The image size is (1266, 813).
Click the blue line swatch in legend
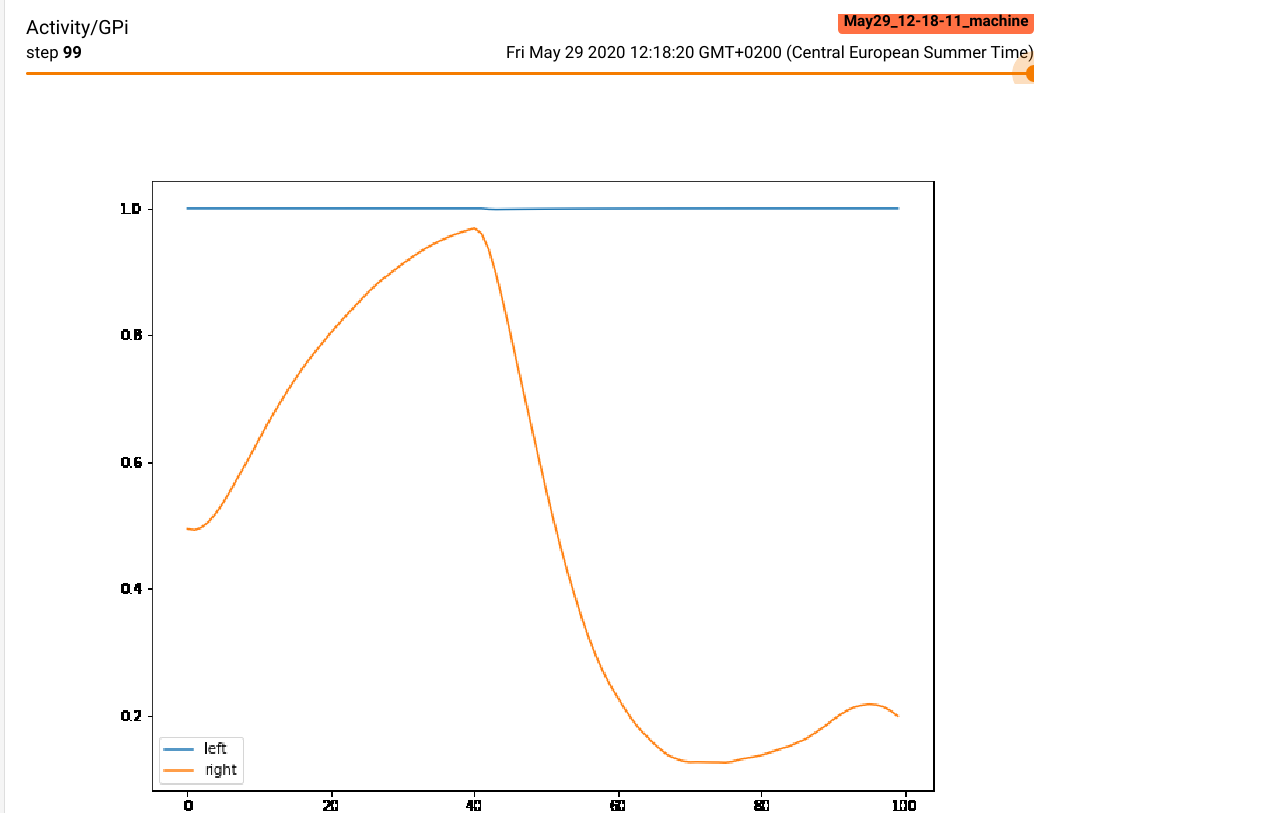point(180,749)
